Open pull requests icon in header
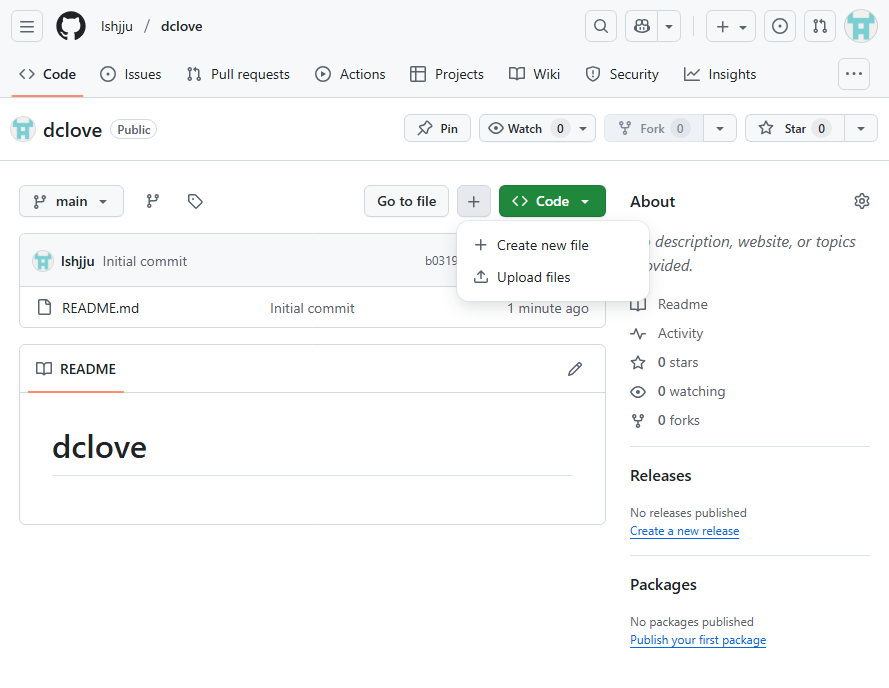This screenshot has height=688, width=889. click(820, 26)
